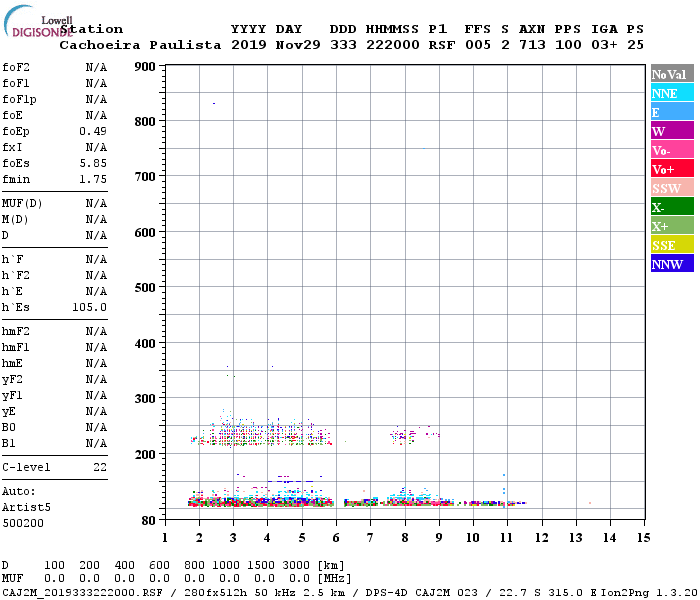Click the 6 MHz frequency axis label
Viewport: 700px width, 600px height.
(x=336, y=538)
